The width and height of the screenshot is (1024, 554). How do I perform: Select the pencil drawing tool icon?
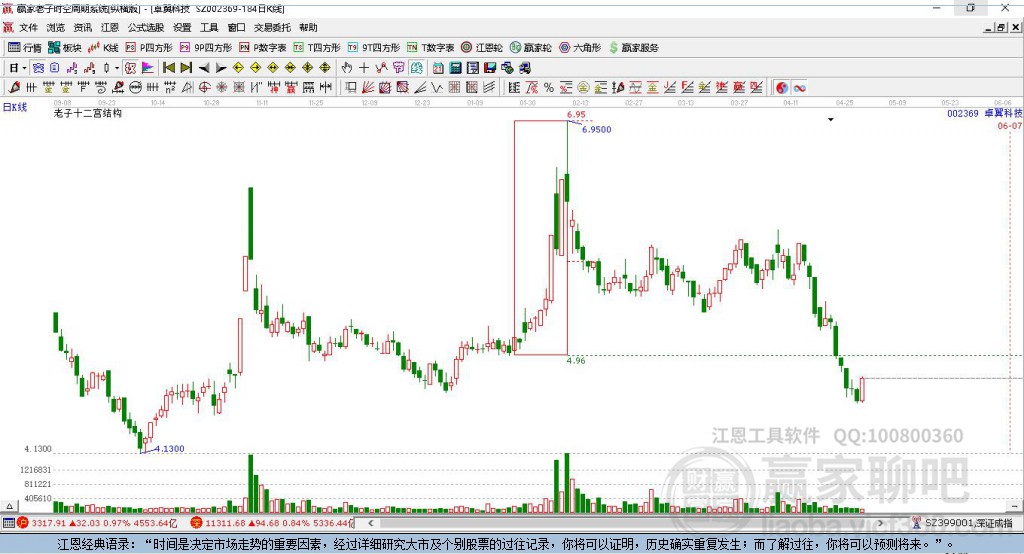coord(14,88)
